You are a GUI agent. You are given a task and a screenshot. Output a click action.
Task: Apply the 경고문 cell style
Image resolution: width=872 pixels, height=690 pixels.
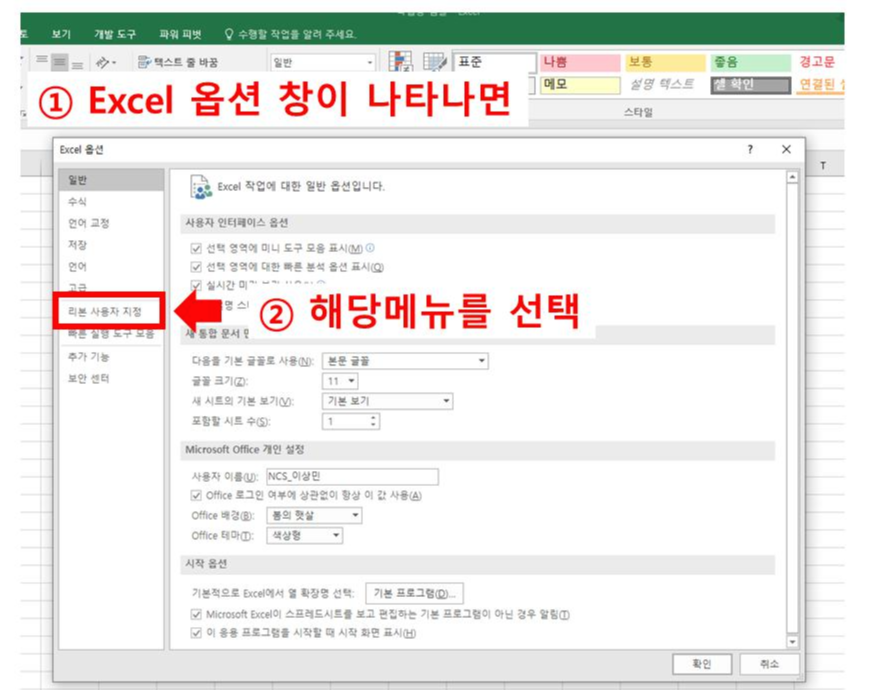(818, 62)
